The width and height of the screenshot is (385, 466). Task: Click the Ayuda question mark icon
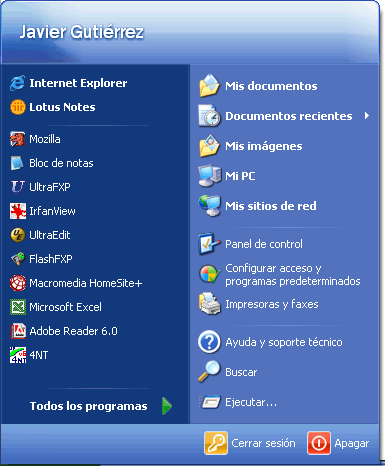pos(209,342)
